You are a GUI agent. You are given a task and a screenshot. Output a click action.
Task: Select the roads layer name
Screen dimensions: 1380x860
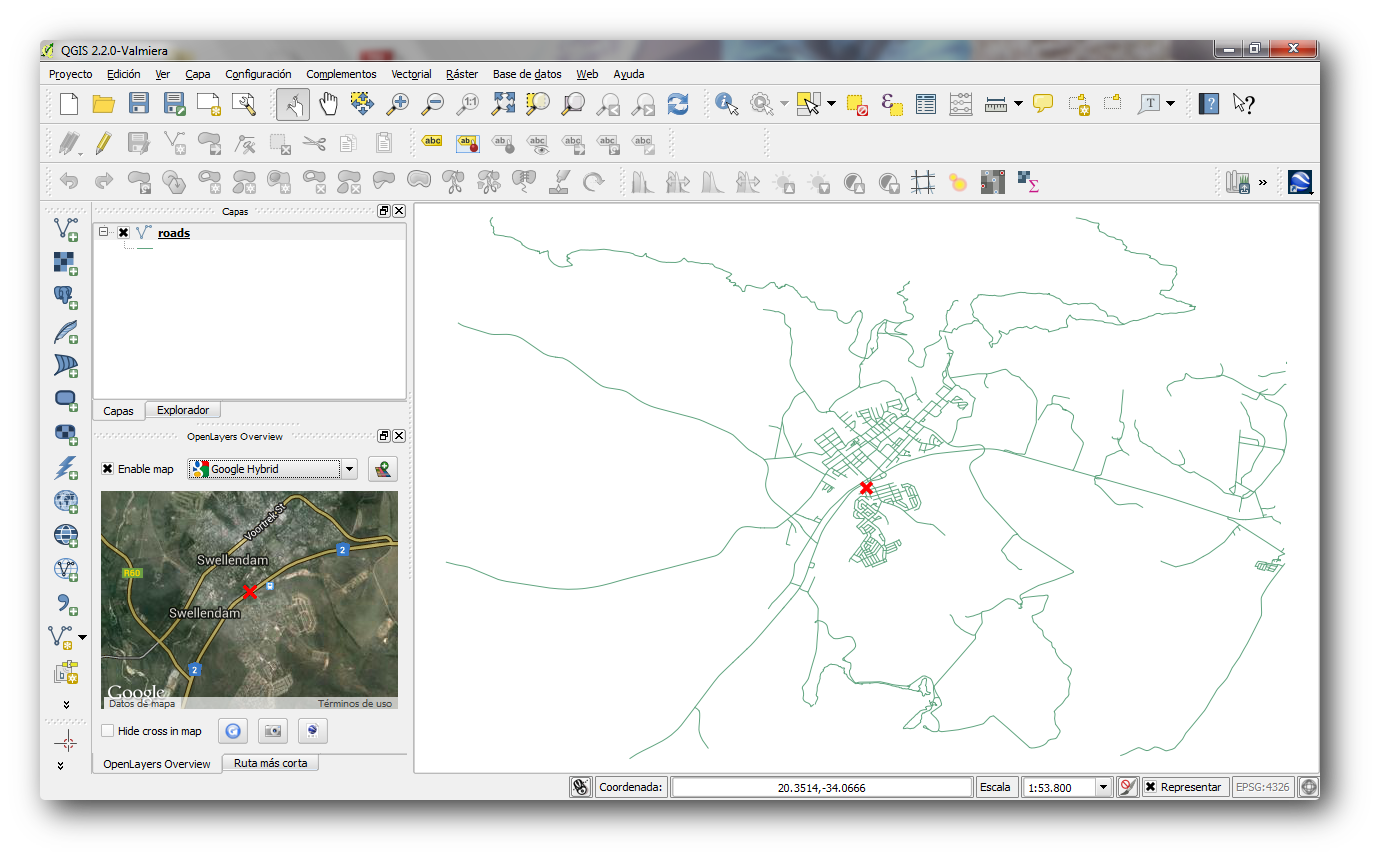point(174,233)
